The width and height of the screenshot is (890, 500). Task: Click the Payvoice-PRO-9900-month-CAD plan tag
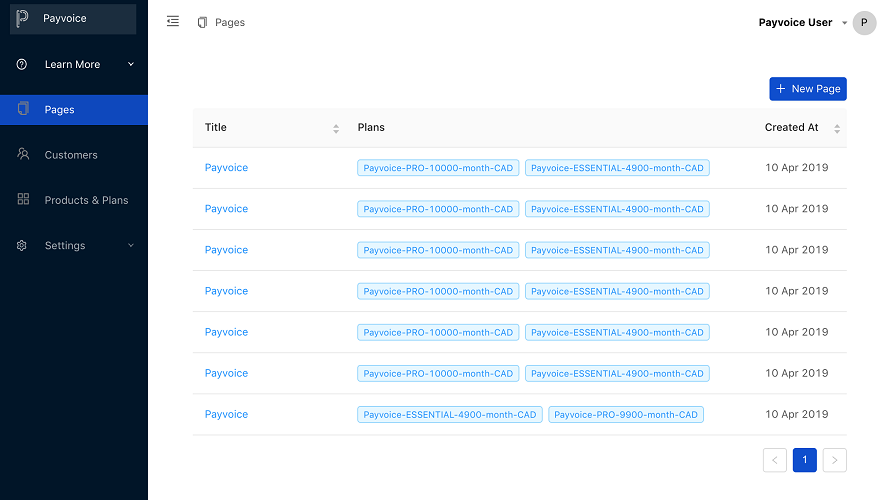(625, 414)
